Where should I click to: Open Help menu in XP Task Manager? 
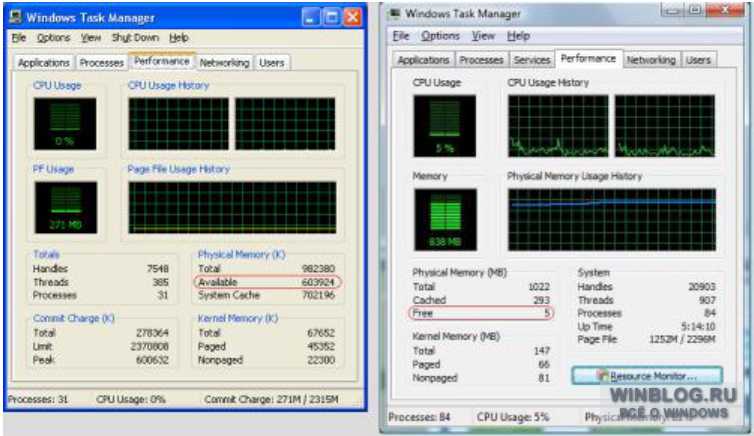click(x=178, y=37)
